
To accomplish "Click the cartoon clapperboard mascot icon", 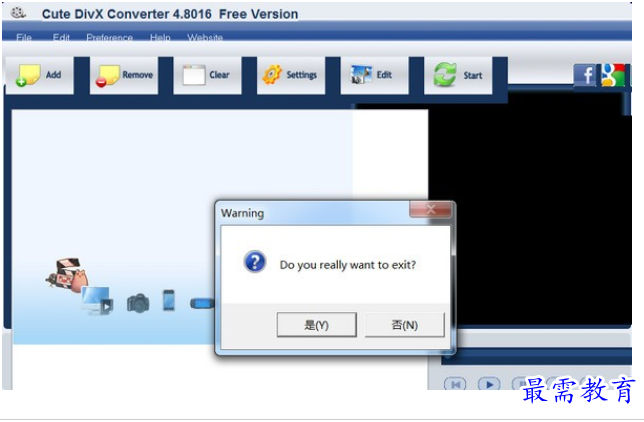I will coord(67,274).
